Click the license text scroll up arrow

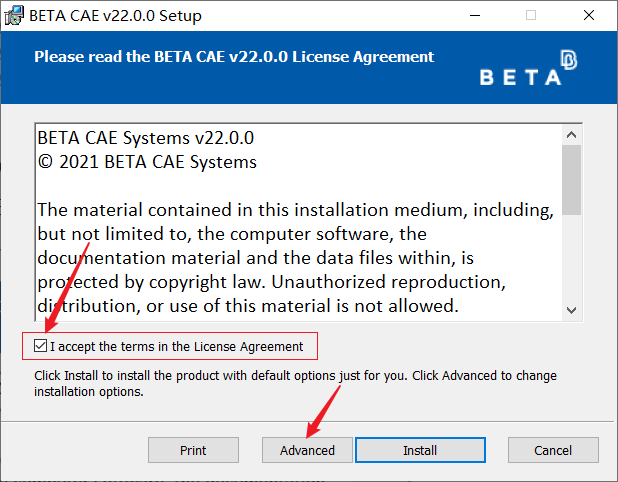pos(571,136)
